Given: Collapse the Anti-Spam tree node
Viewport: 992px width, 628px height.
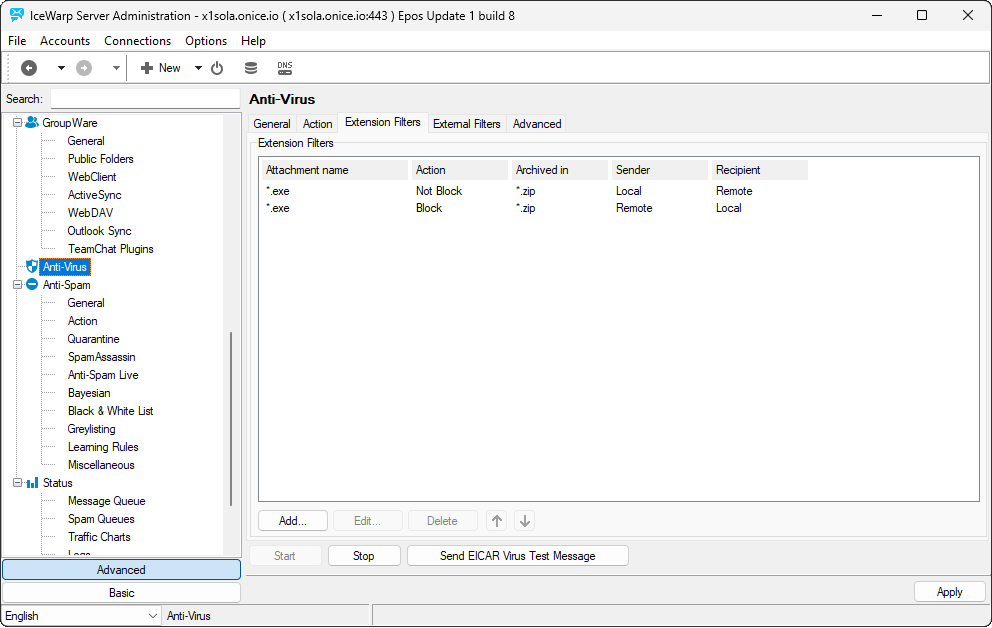Looking at the screenshot, I should (18, 285).
